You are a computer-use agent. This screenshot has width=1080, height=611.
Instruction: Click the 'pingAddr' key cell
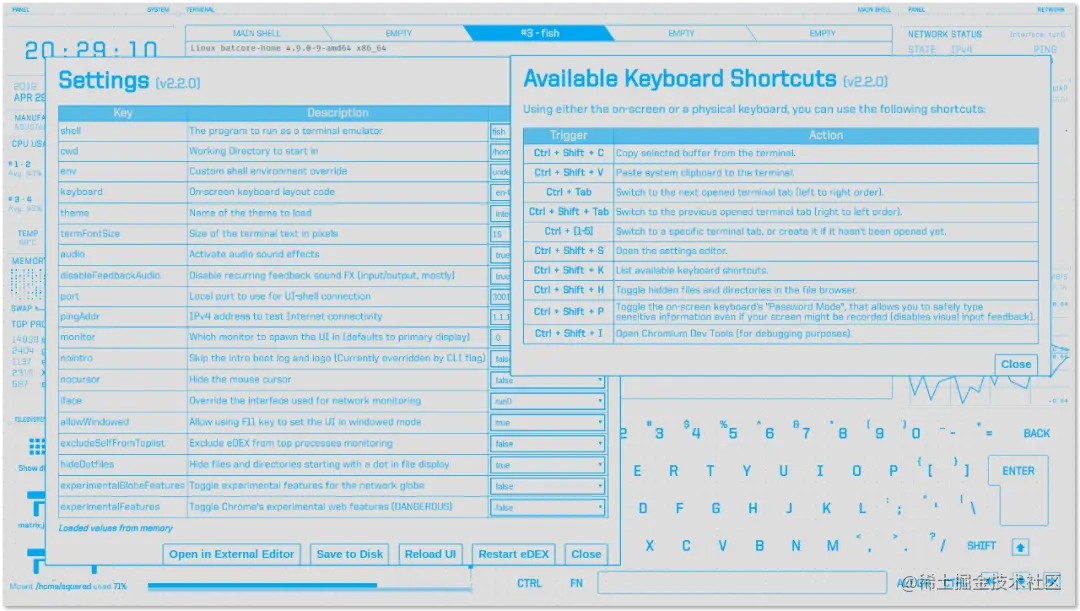(123, 316)
